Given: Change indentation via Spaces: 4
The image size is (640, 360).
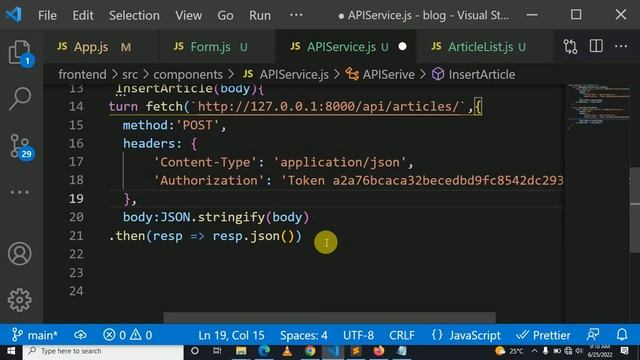Looking at the screenshot, I should click(304, 335).
